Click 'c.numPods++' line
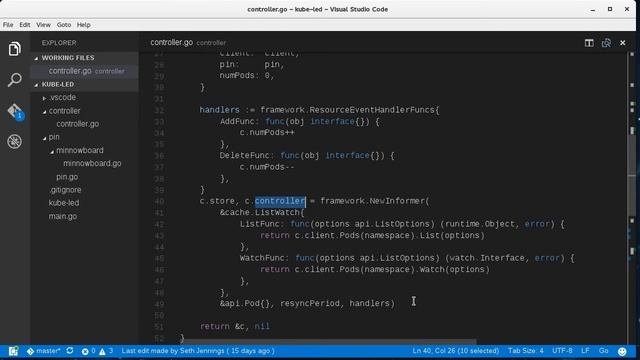The height and width of the screenshot is (360, 640). [267, 133]
